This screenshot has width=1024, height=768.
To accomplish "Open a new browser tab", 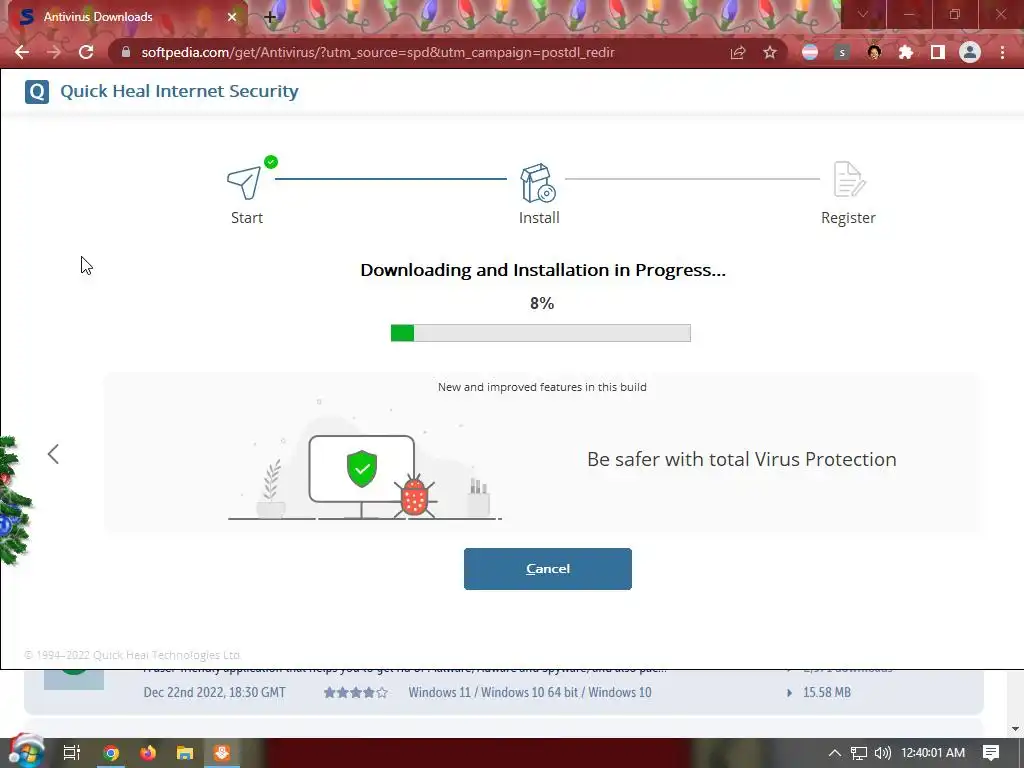I will coord(270,17).
